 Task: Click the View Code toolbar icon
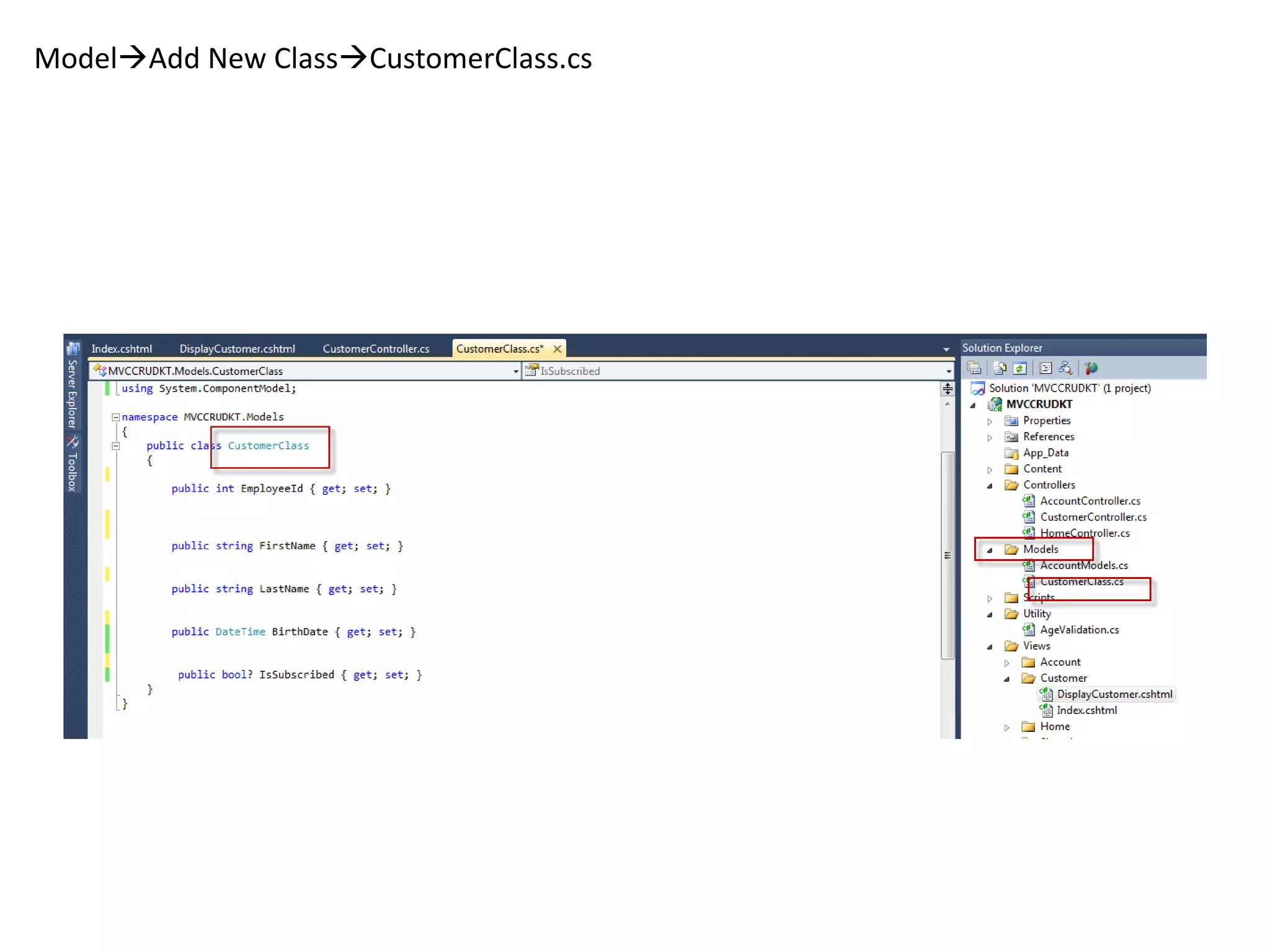pos(1046,368)
